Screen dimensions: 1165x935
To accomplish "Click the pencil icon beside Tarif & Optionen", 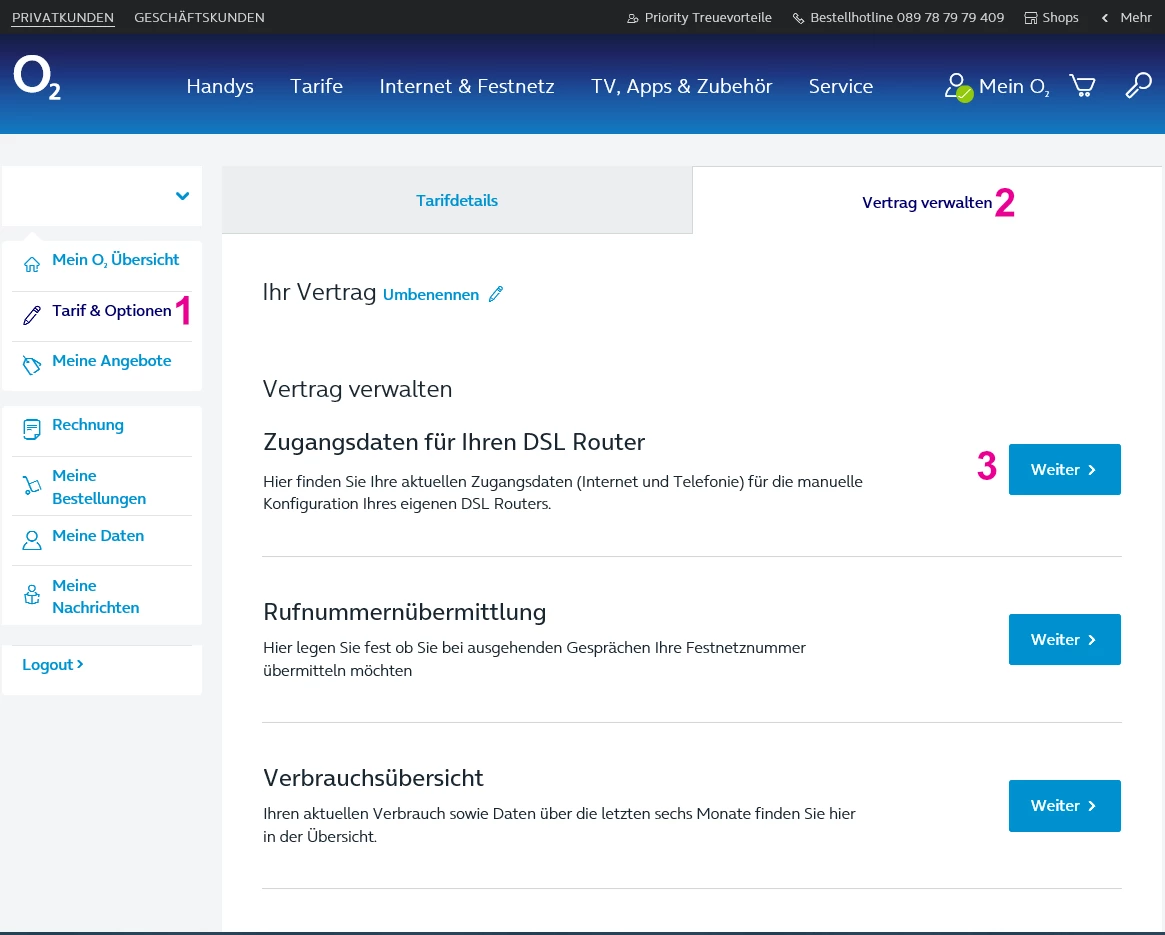I will [x=31, y=315].
